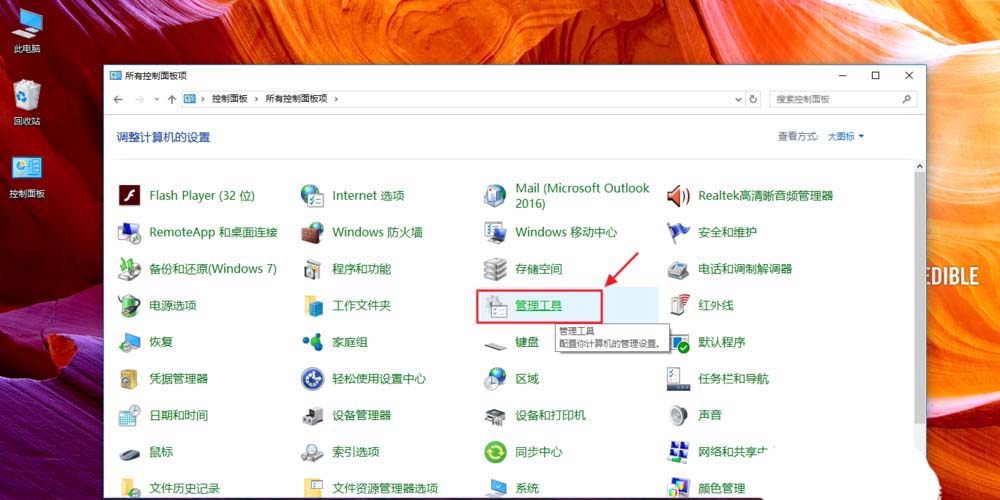Click the 控制面板 breadcrumb segment
This screenshot has width=1000, height=500.
[230, 99]
